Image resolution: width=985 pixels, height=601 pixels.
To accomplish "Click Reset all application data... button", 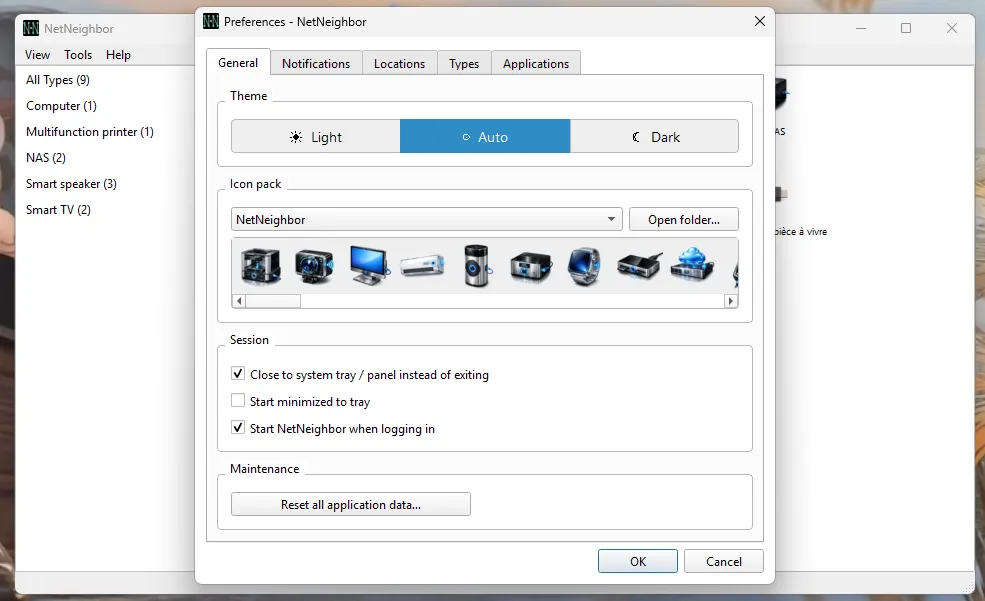I will (351, 504).
